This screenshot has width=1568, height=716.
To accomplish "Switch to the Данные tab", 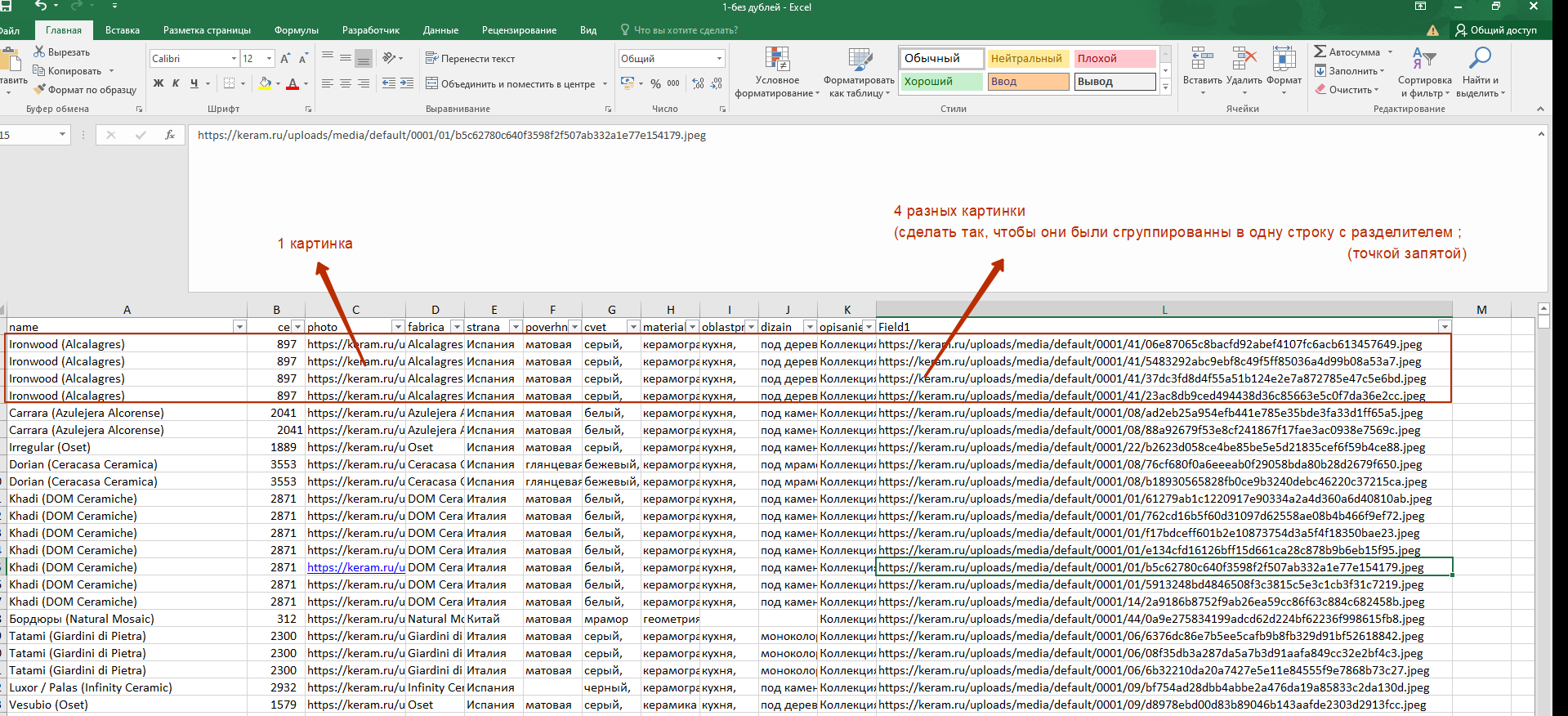I will click(440, 30).
